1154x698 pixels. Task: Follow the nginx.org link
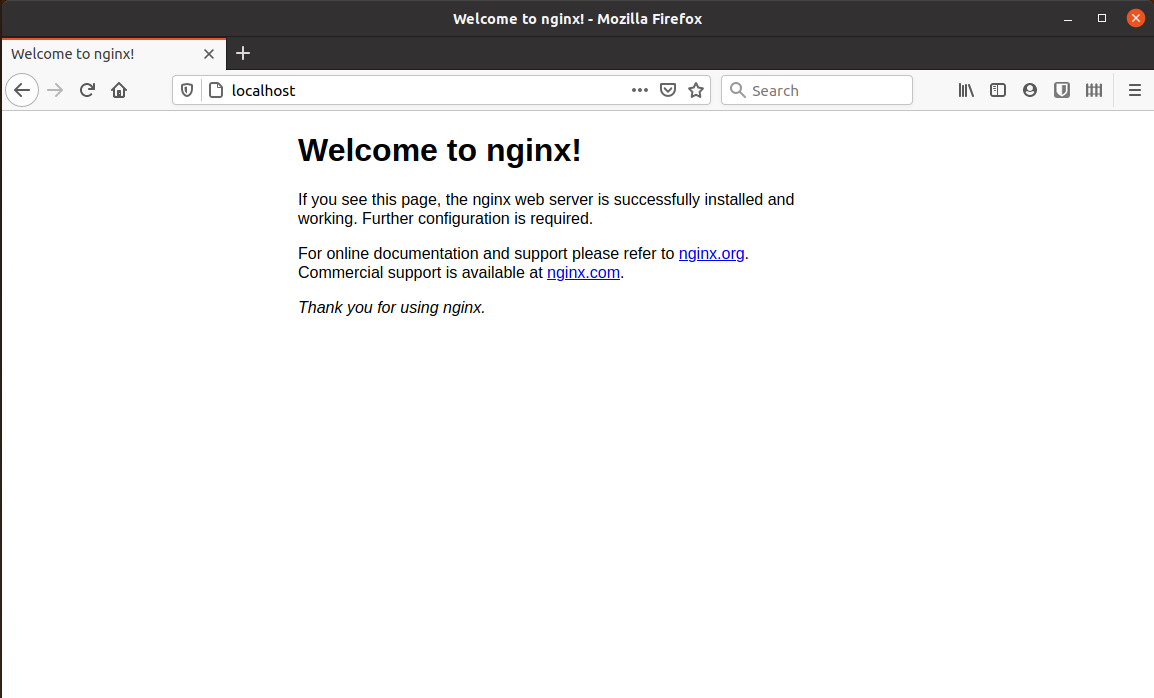pos(711,253)
